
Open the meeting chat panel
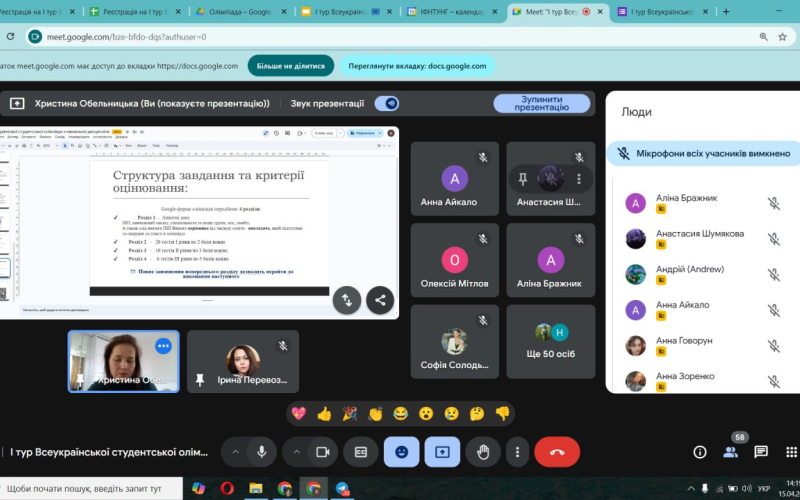click(761, 452)
